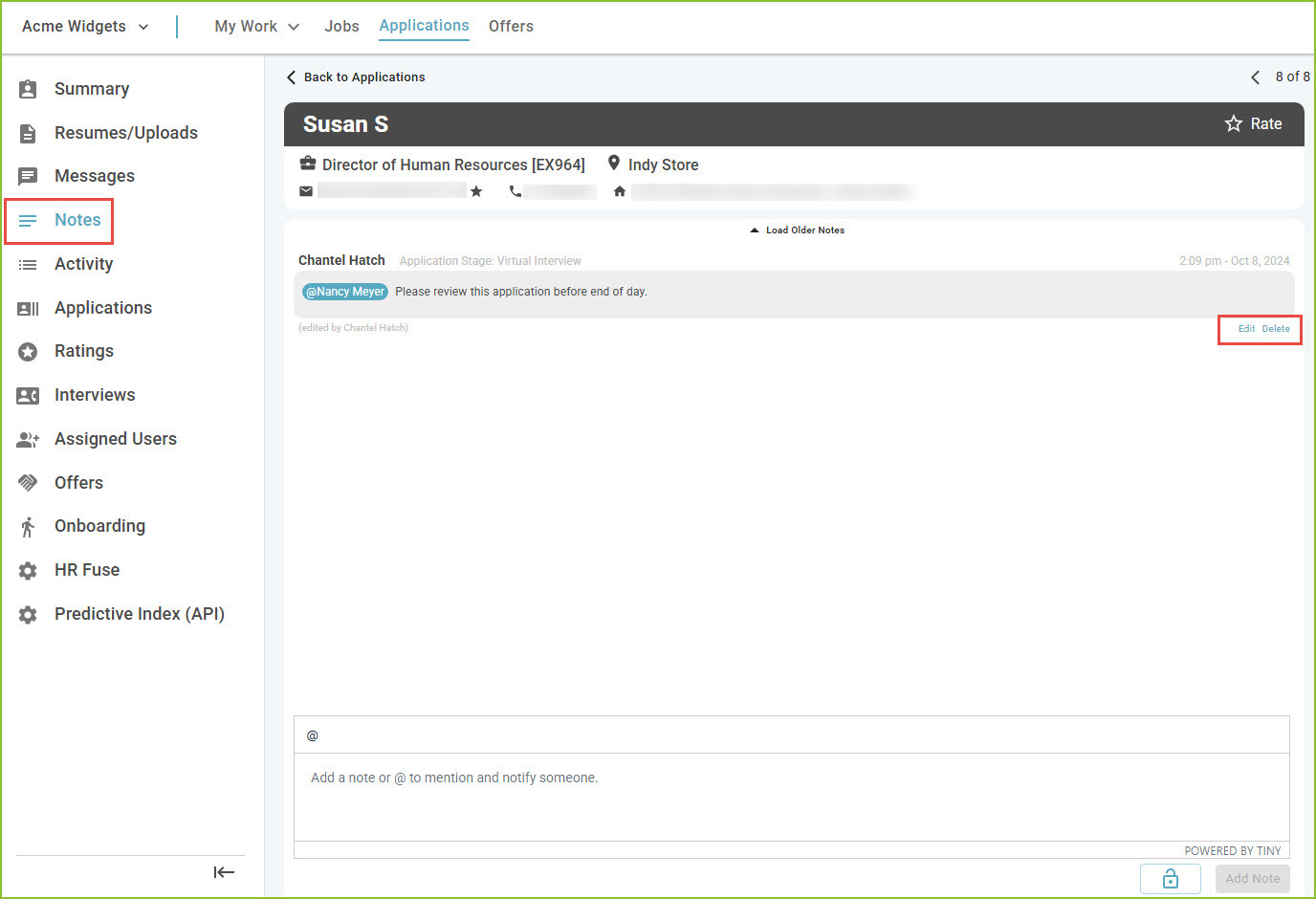Click the Ratings star circle icon
1316x899 pixels.
tap(28, 352)
